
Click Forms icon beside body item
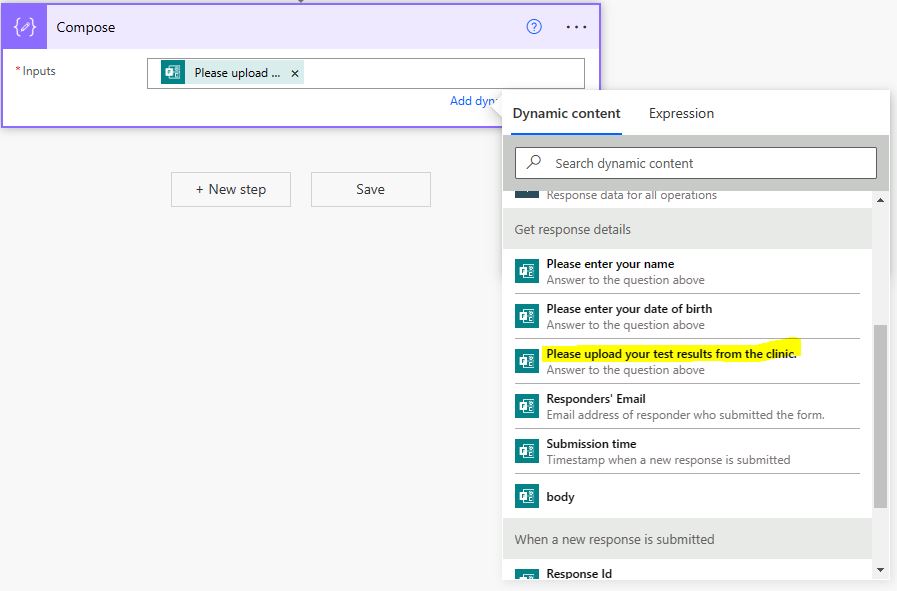pos(527,496)
